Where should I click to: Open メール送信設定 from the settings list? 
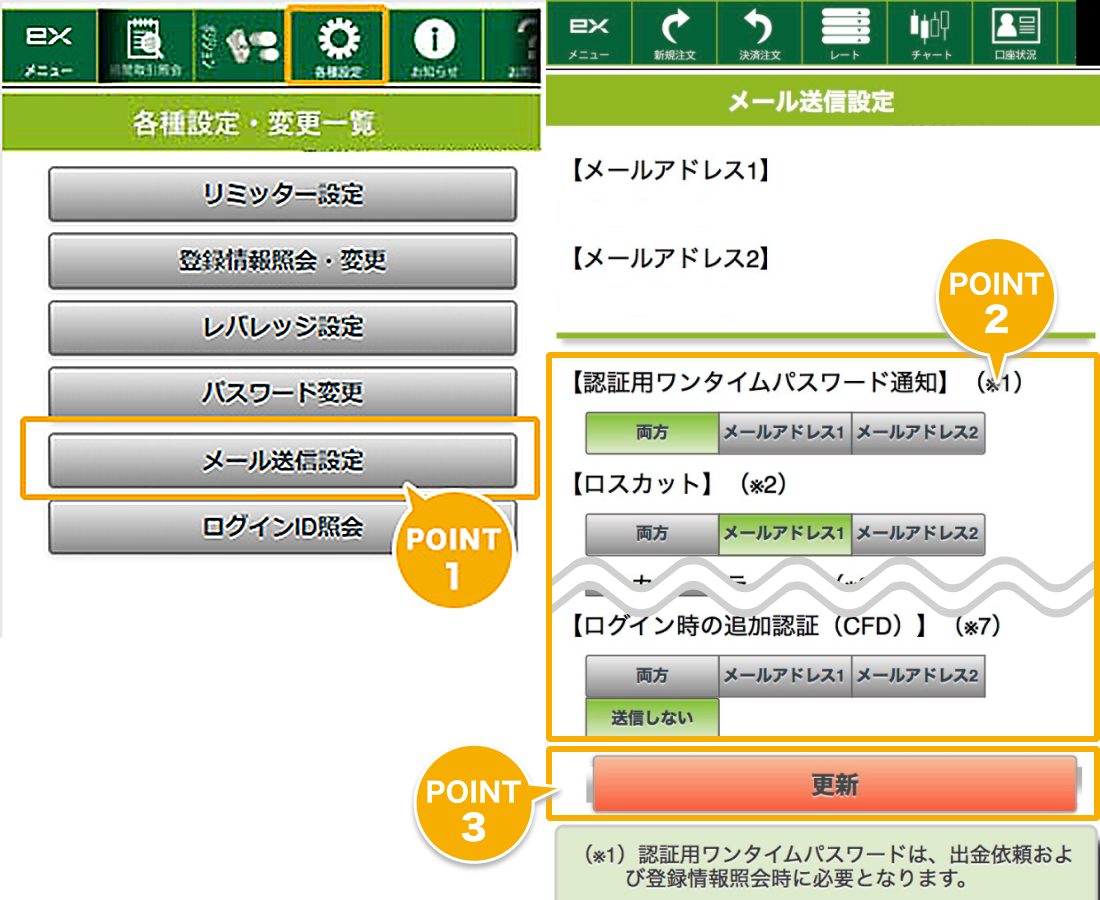(x=281, y=461)
